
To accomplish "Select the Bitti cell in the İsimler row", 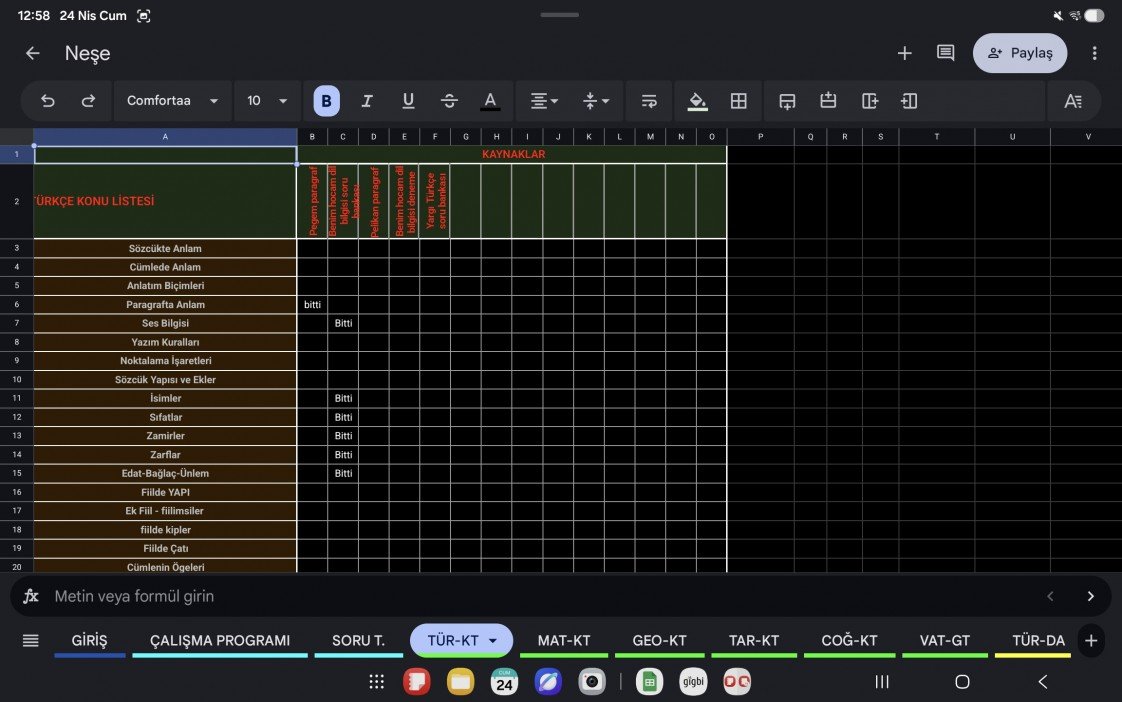I will pyautogui.click(x=343, y=398).
